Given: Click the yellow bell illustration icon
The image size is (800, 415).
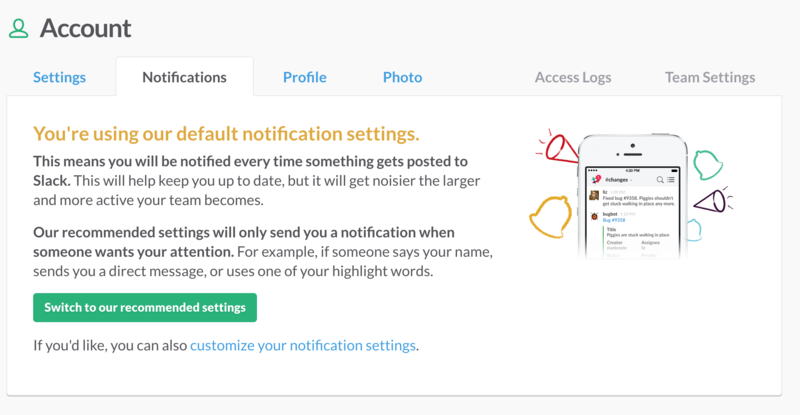Looking at the screenshot, I should (x=550, y=217).
